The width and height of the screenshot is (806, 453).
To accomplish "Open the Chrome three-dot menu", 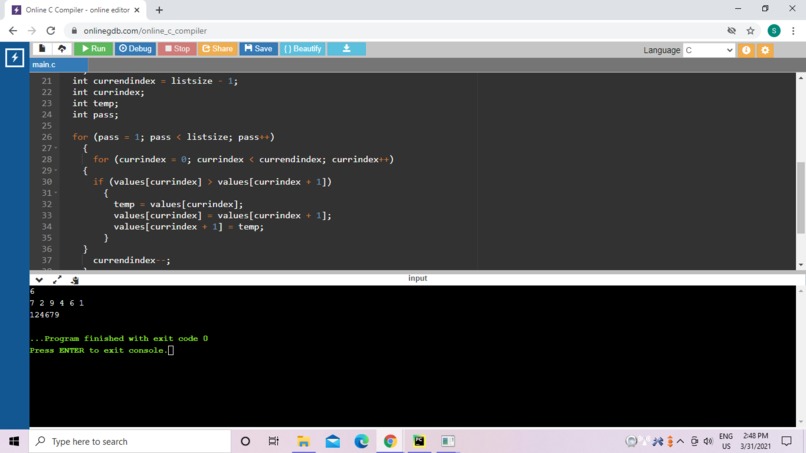I will [x=793, y=31].
